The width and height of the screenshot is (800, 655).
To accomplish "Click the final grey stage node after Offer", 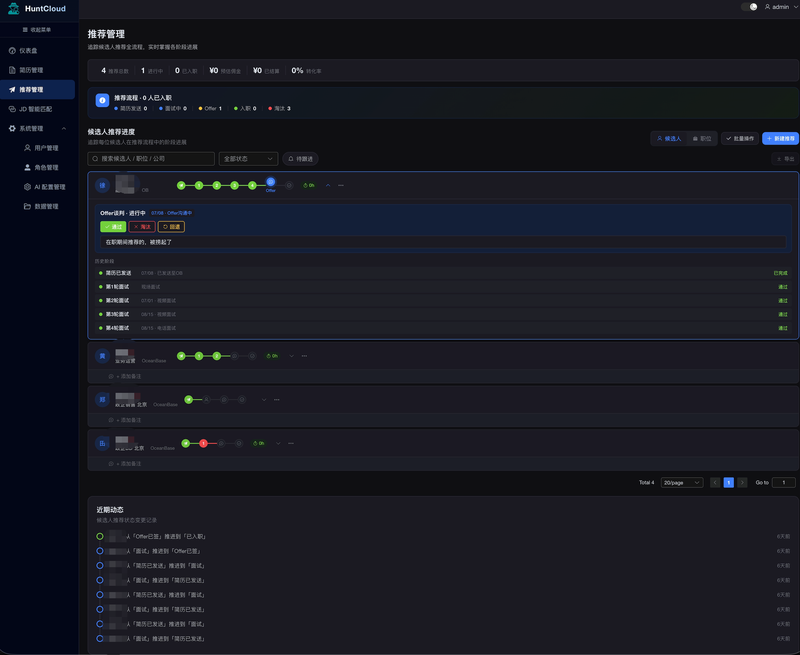I will pos(289,185).
